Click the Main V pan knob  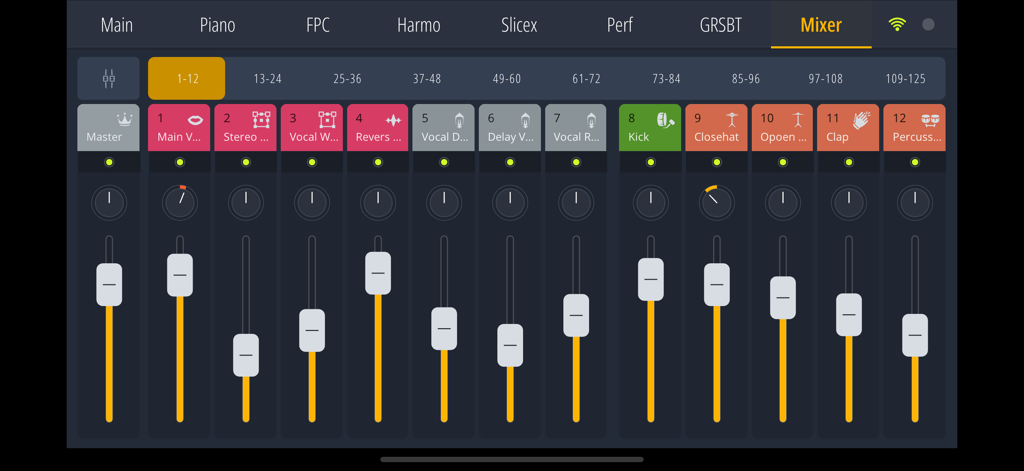[x=180, y=203]
